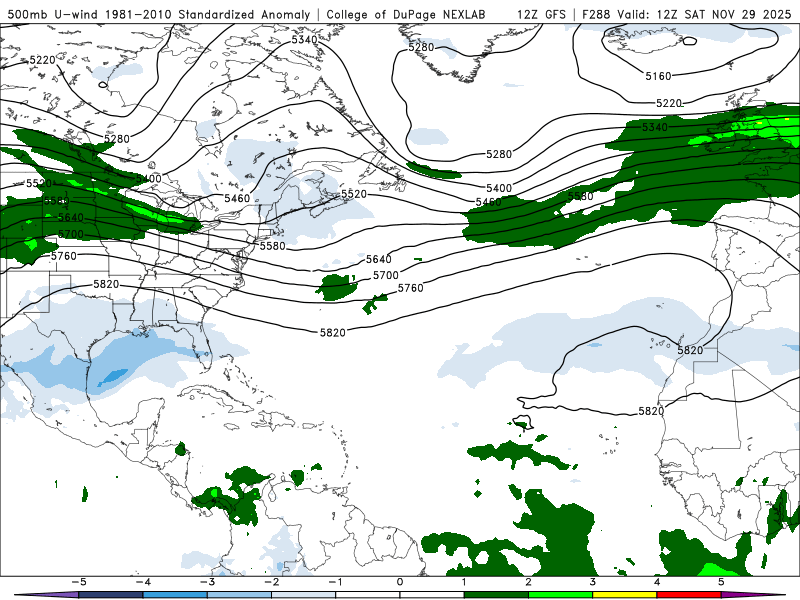This screenshot has width=800, height=600.
Task: Click the 5280 contour label over southern Greenland
Action: tap(421, 47)
